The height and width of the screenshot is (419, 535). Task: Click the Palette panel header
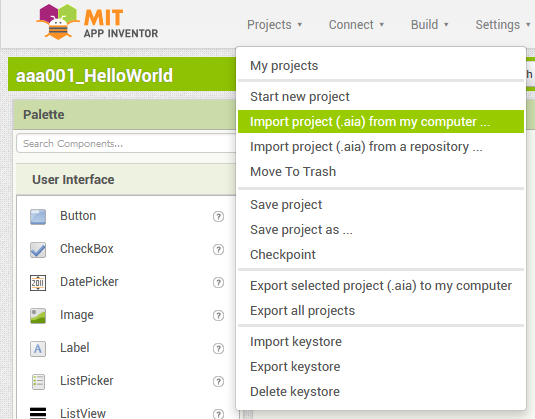[x=124, y=115]
